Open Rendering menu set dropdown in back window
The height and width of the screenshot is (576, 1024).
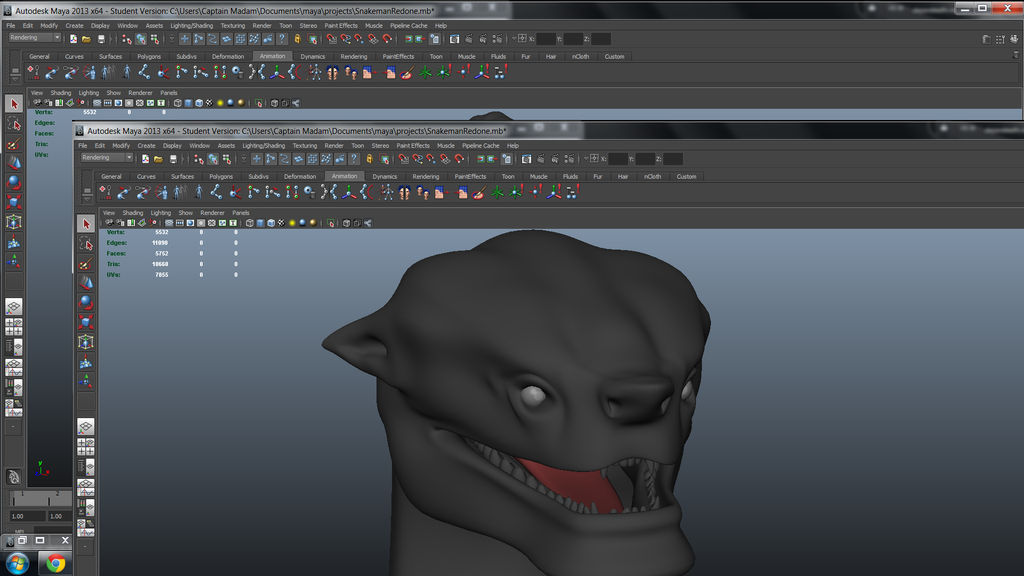(x=35, y=38)
